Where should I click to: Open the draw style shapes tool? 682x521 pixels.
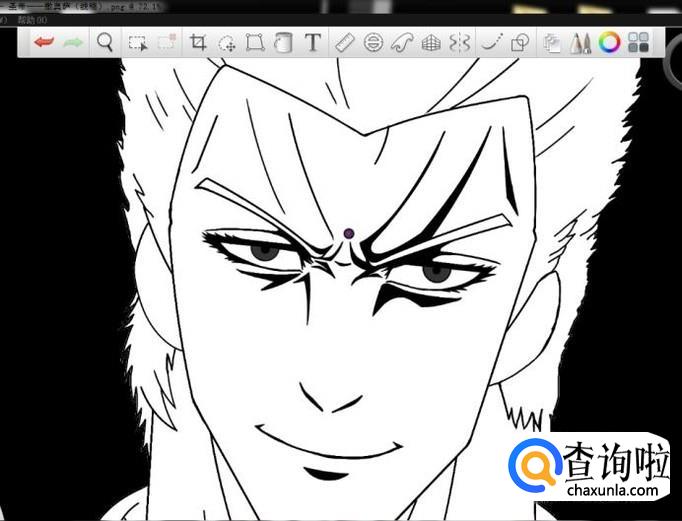coord(520,43)
